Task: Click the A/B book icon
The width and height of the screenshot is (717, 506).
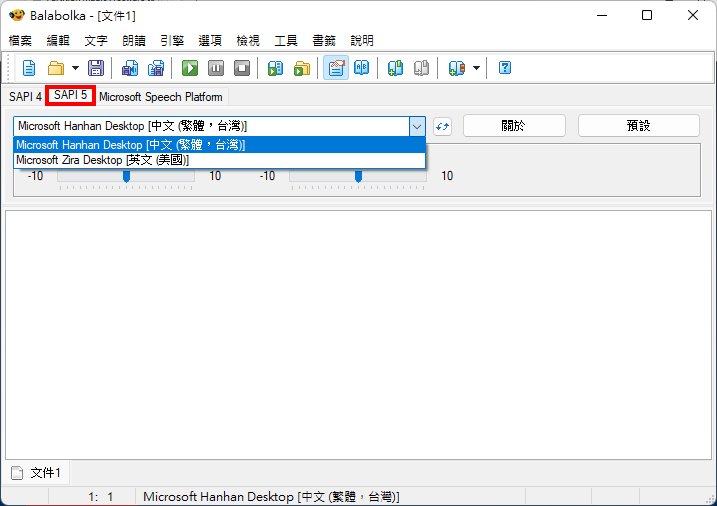Action: [362, 68]
